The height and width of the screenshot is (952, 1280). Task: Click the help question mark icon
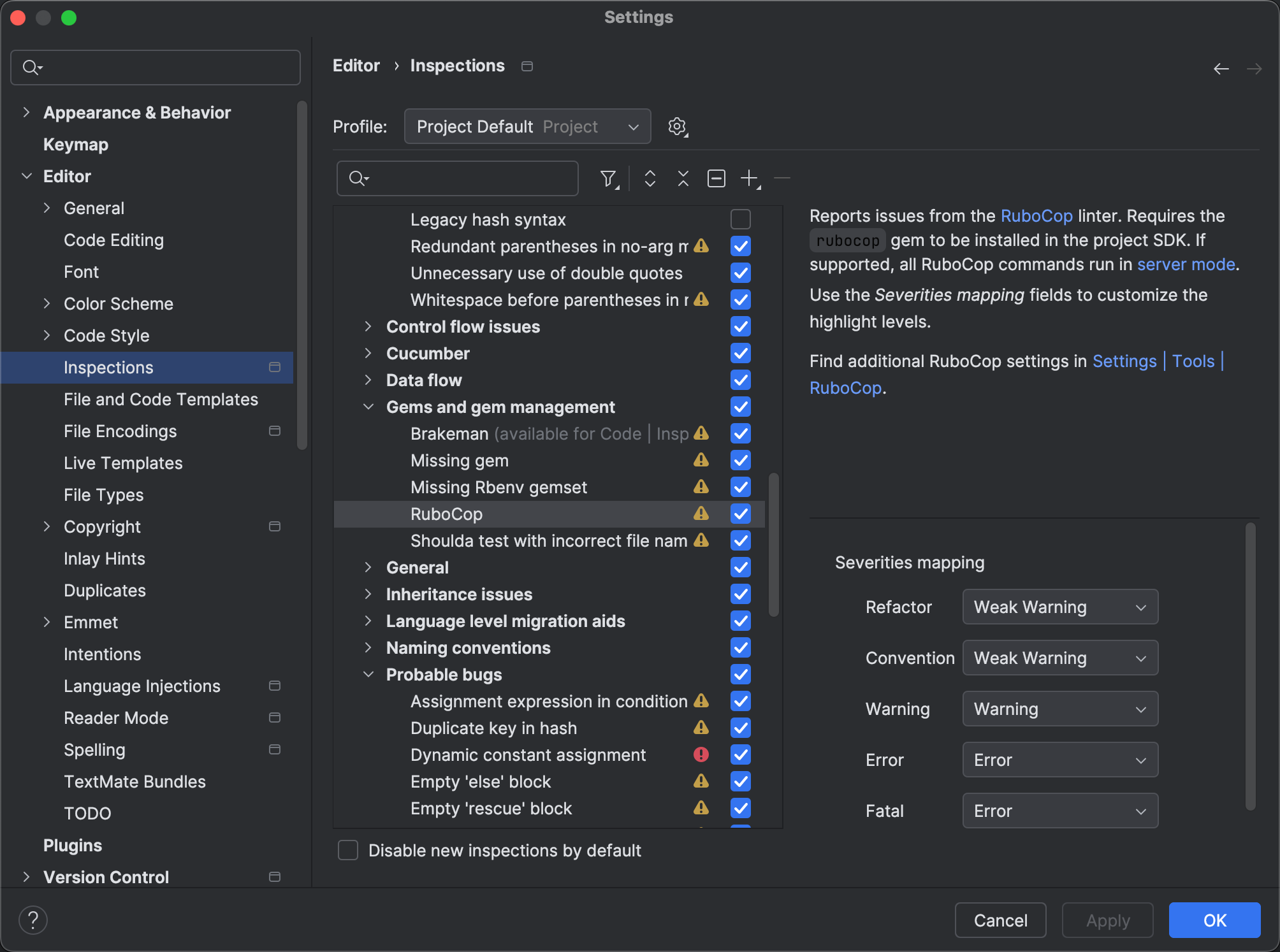[33, 920]
